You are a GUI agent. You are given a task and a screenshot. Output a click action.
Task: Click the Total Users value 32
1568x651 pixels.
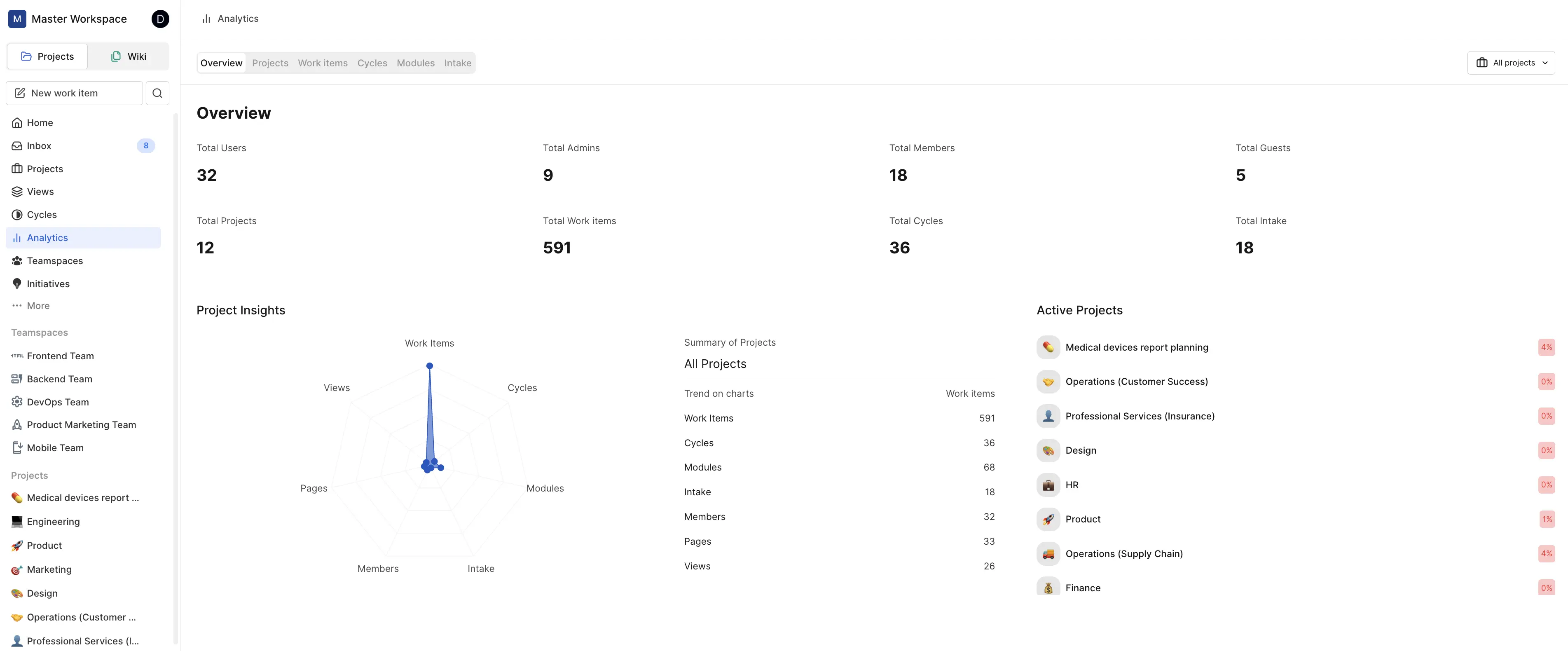click(206, 176)
